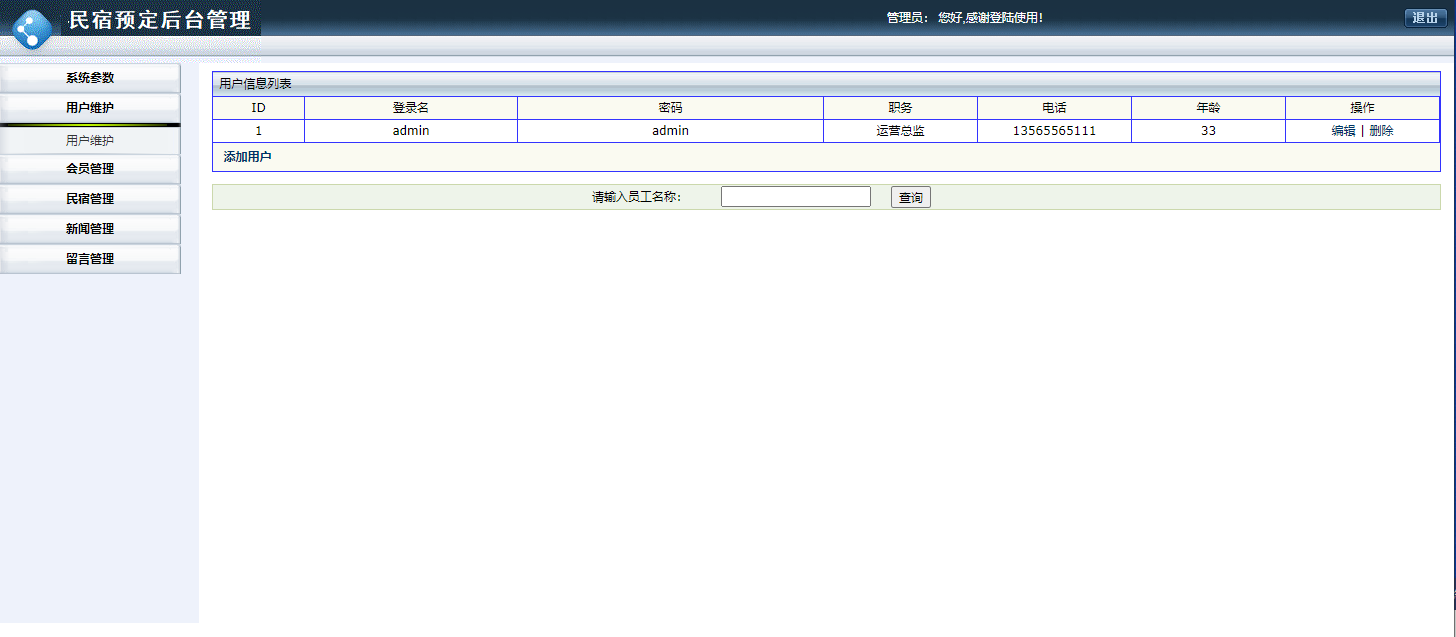This screenshot has width=1456, height=637.
Task: Click 删除 to delete the admin user
Action: coord(1383,130)
